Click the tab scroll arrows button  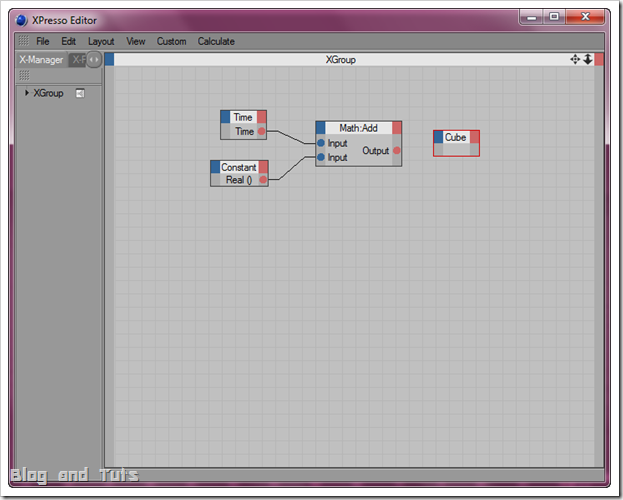point(94,60)
